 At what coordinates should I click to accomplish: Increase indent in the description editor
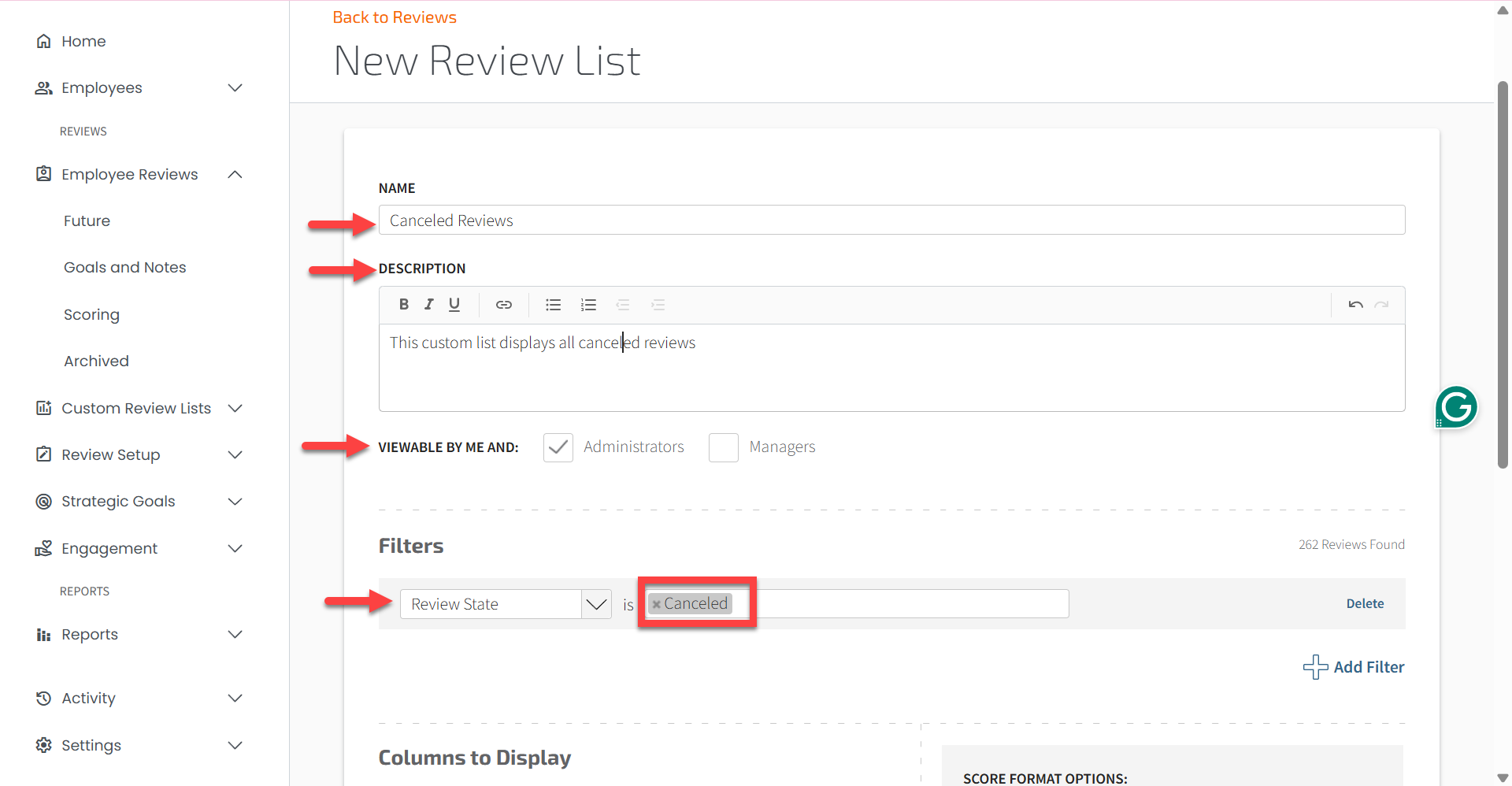click(658, 305)
